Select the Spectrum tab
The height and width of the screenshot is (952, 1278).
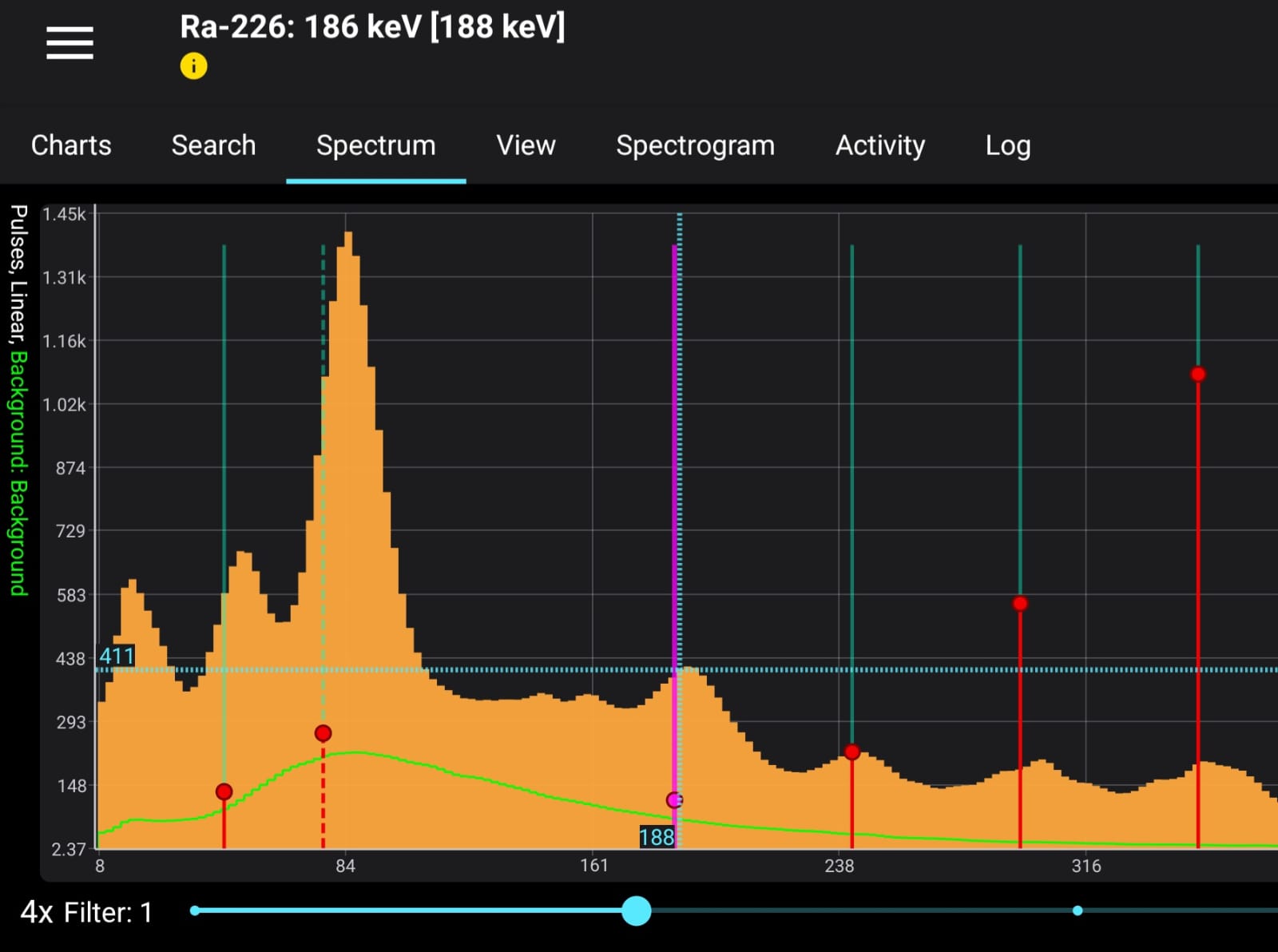(x=375, y=145)
